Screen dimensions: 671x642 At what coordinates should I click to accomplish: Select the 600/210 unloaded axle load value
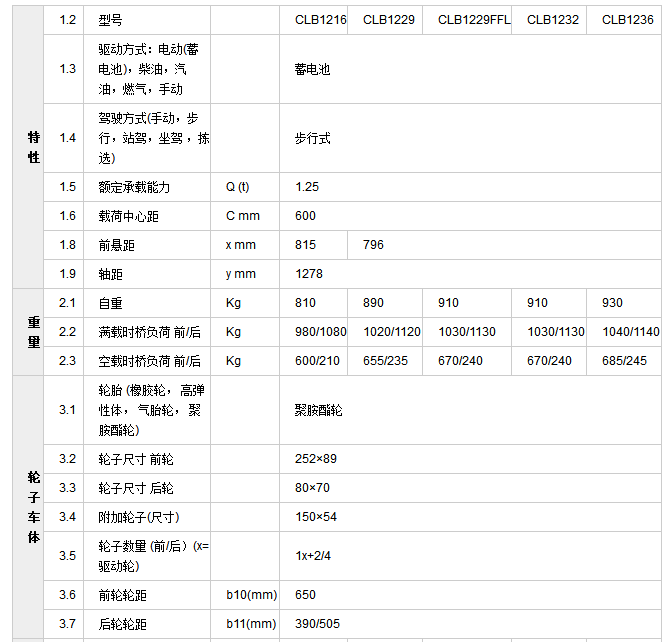pyautogui.click(x=315, y=361)
